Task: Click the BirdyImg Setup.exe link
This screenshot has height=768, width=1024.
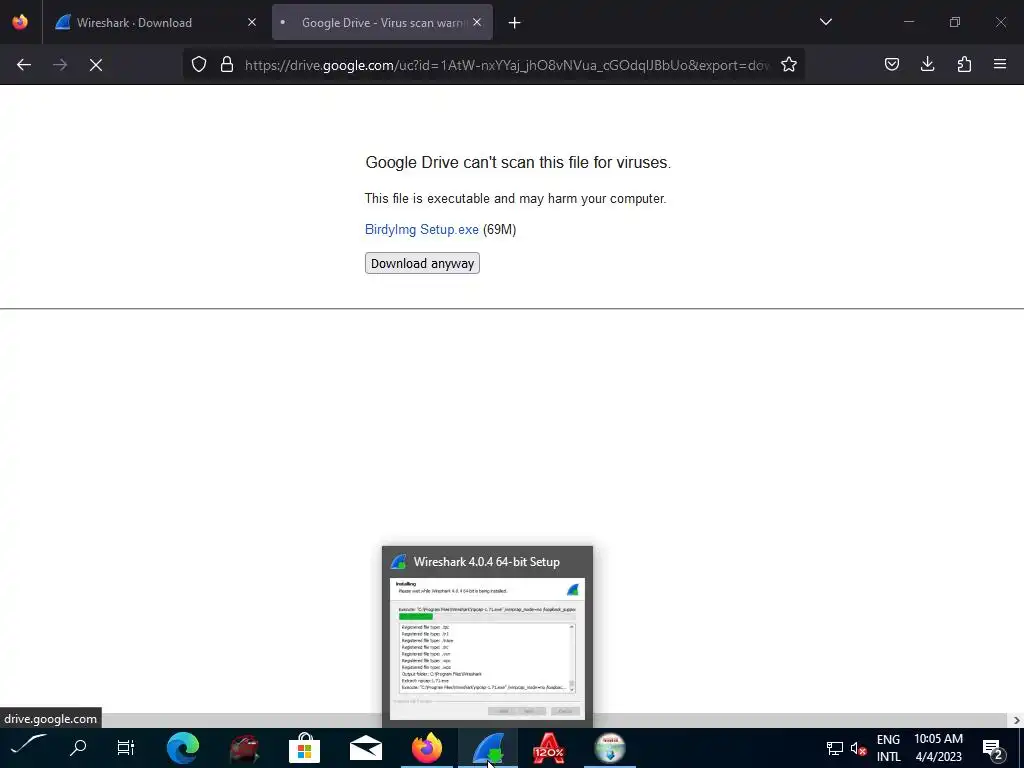Action: coord(422,229)
